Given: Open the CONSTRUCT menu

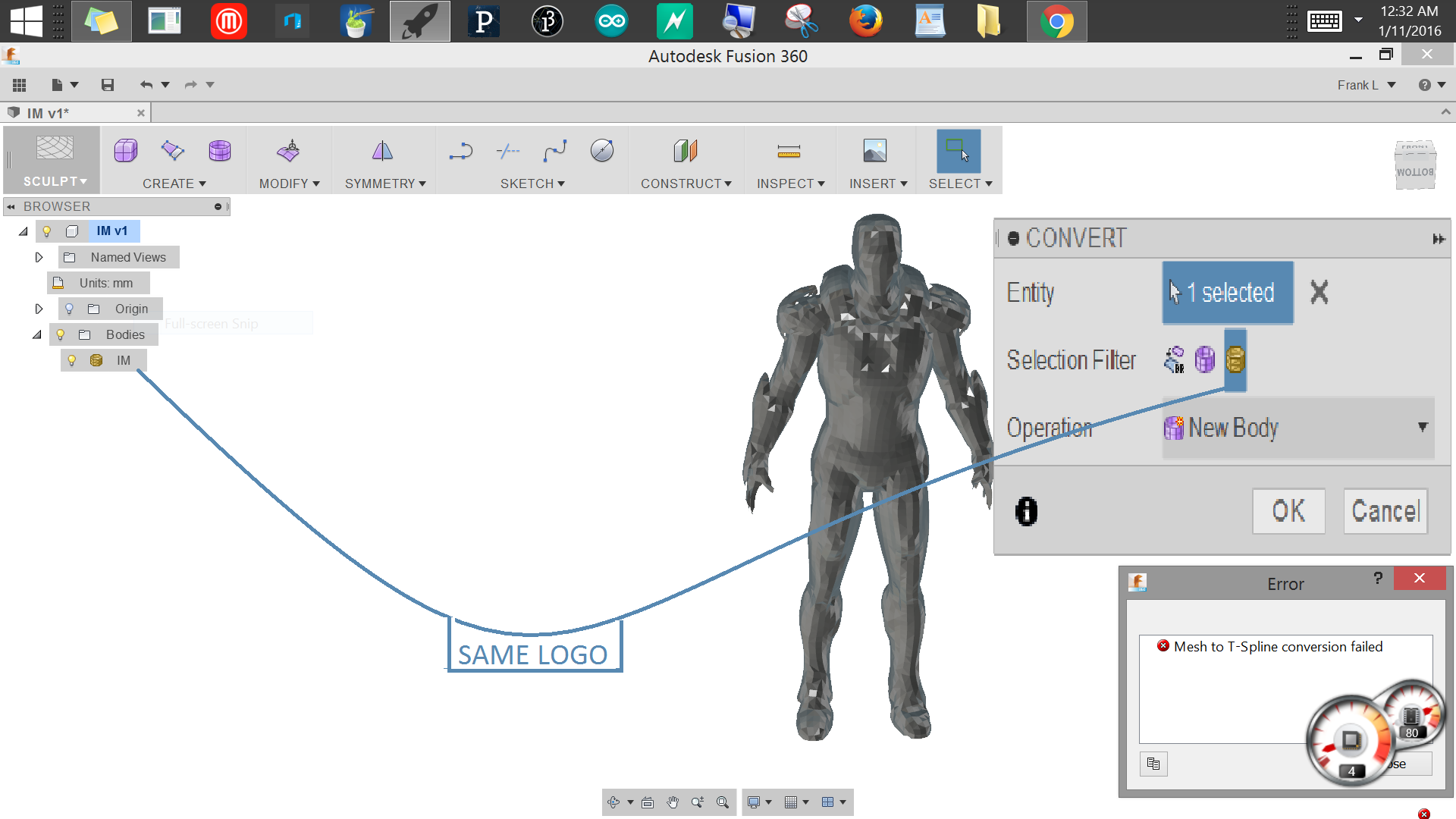Looking at the screenshot, I should pos(686,183).
